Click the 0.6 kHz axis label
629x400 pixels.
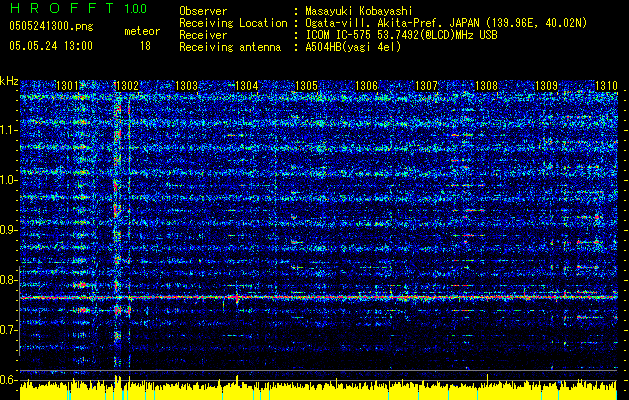coord(9,380)
